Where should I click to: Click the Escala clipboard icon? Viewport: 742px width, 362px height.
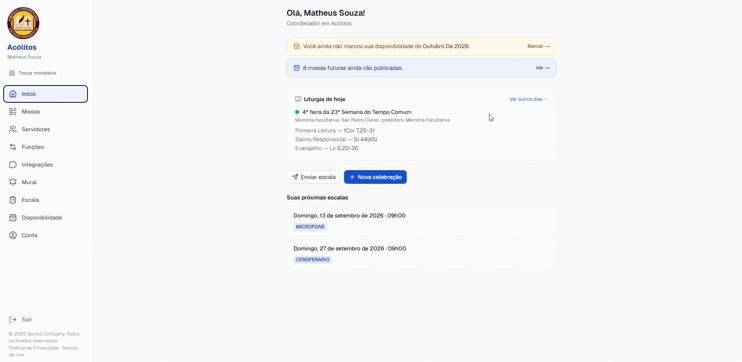(x=13, y=200)
